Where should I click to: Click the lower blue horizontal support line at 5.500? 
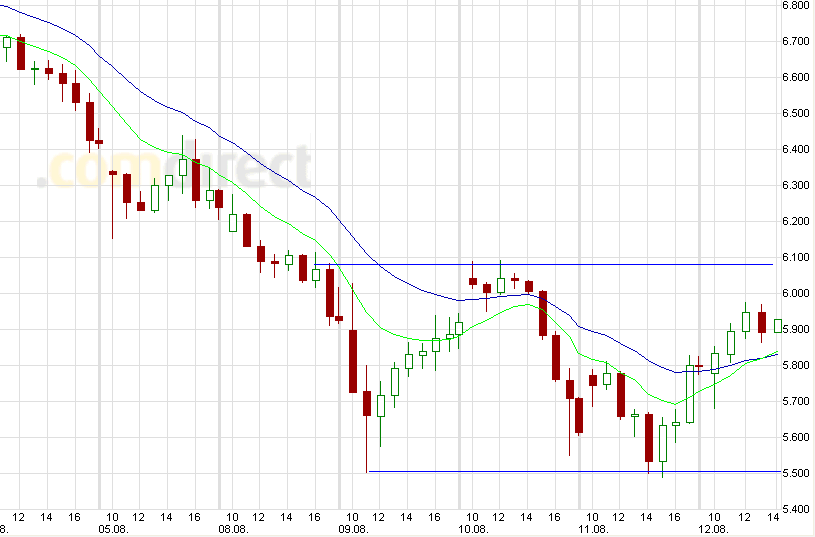click(574, 471)
